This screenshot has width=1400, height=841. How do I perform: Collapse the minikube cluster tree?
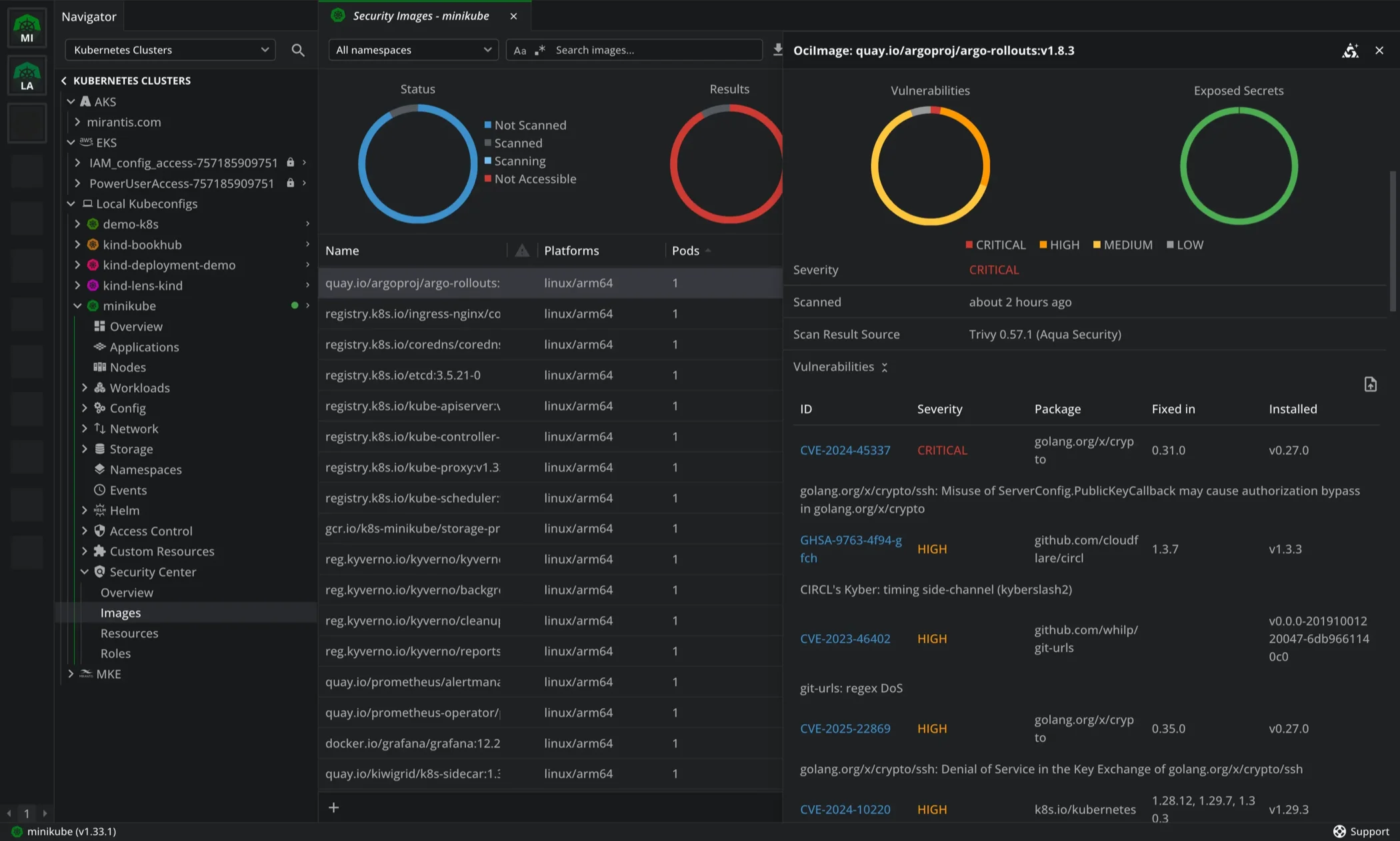click(x=77, y=306)
